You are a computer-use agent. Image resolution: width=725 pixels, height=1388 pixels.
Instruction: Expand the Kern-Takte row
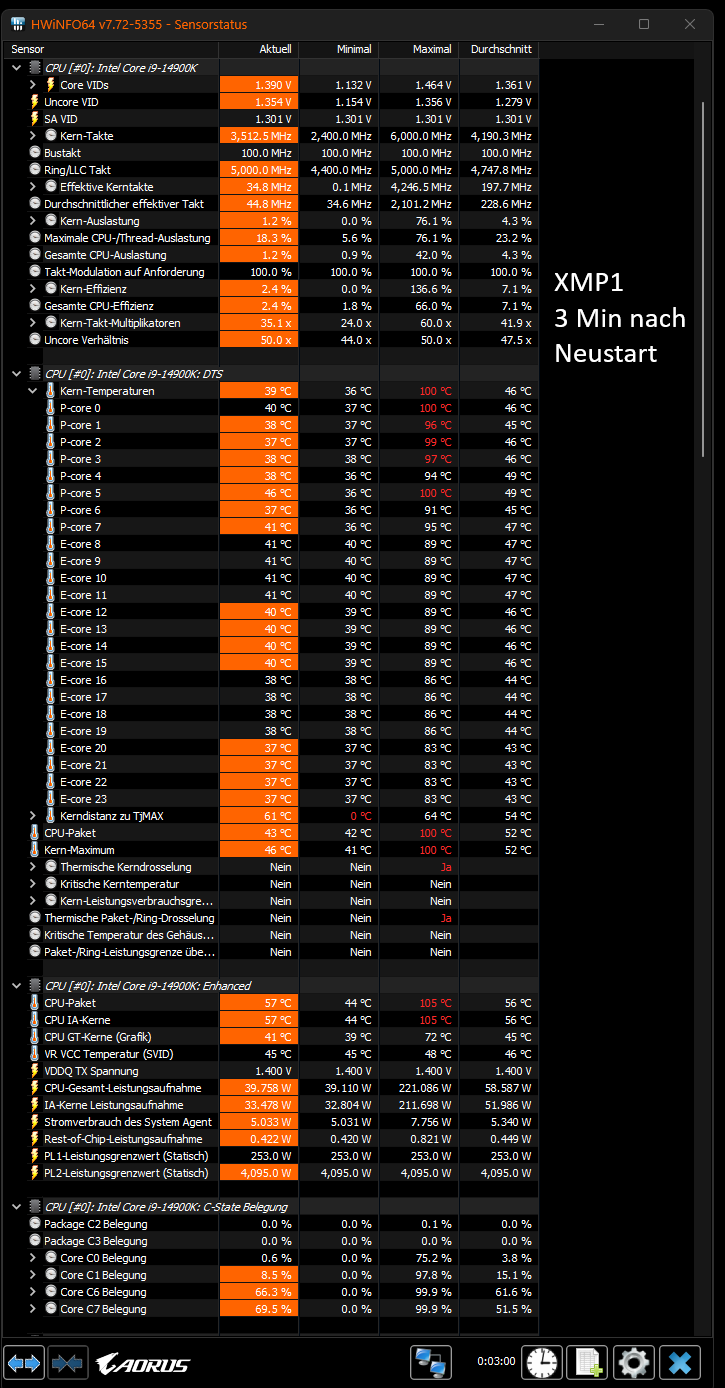point(33,136)
